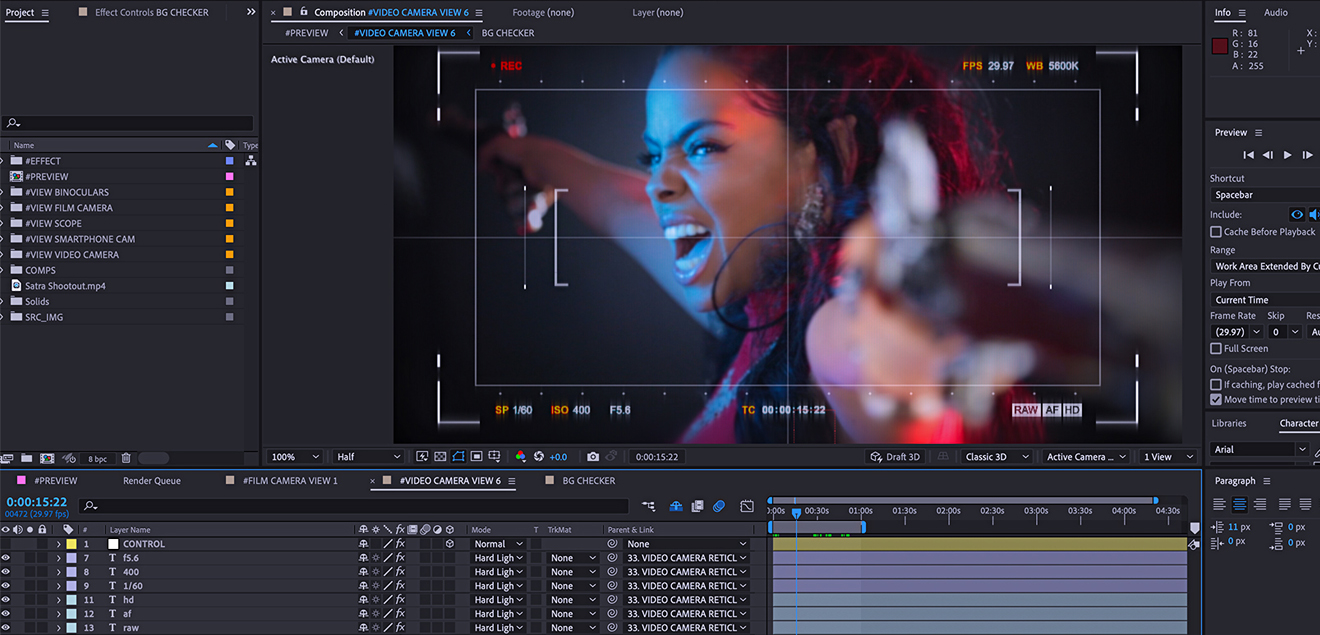Click the dark red color sample in Info panel

(x=1220, y=46)
